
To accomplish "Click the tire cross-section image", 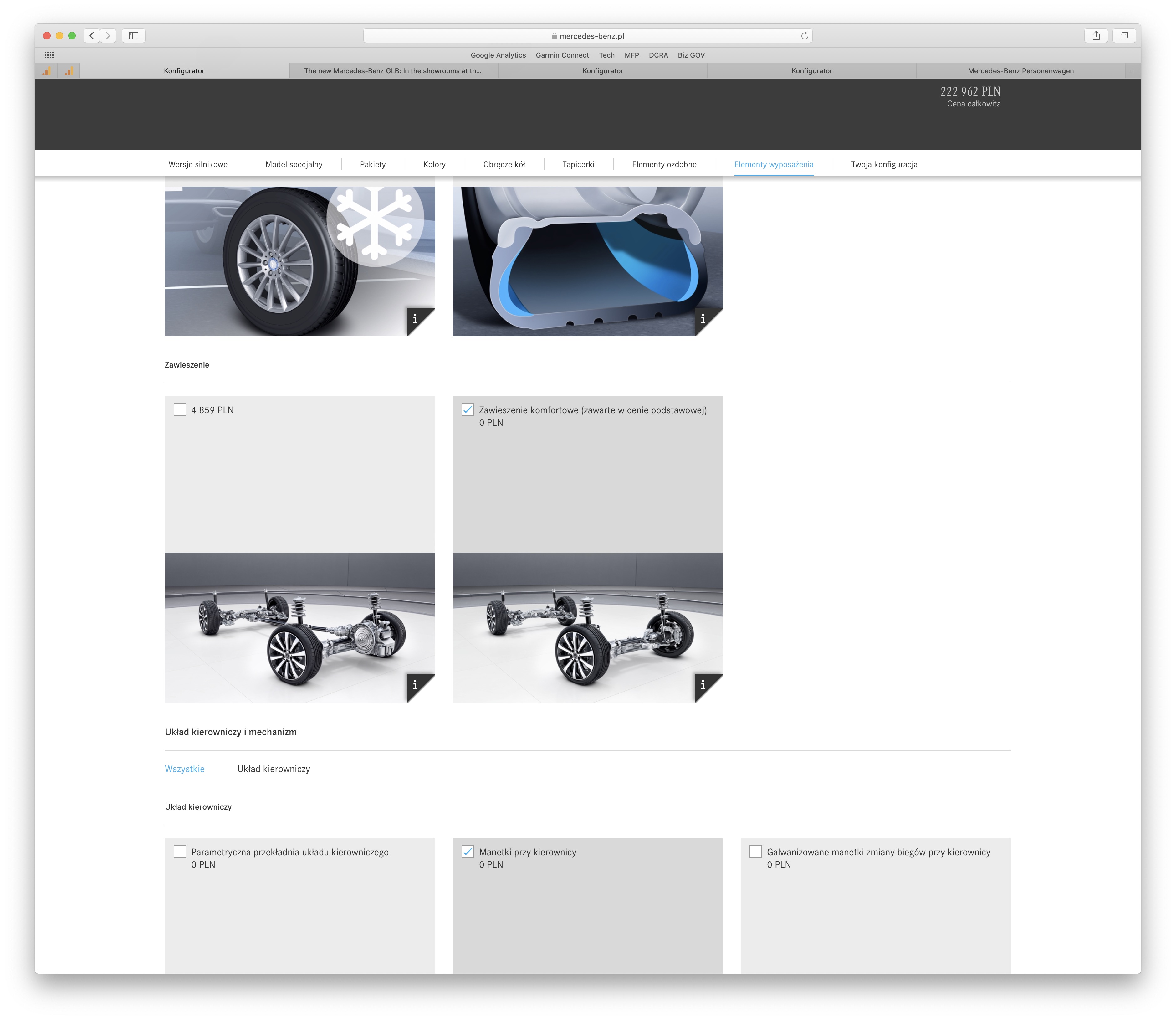I will pyautogui.click(x=588, y=261).
